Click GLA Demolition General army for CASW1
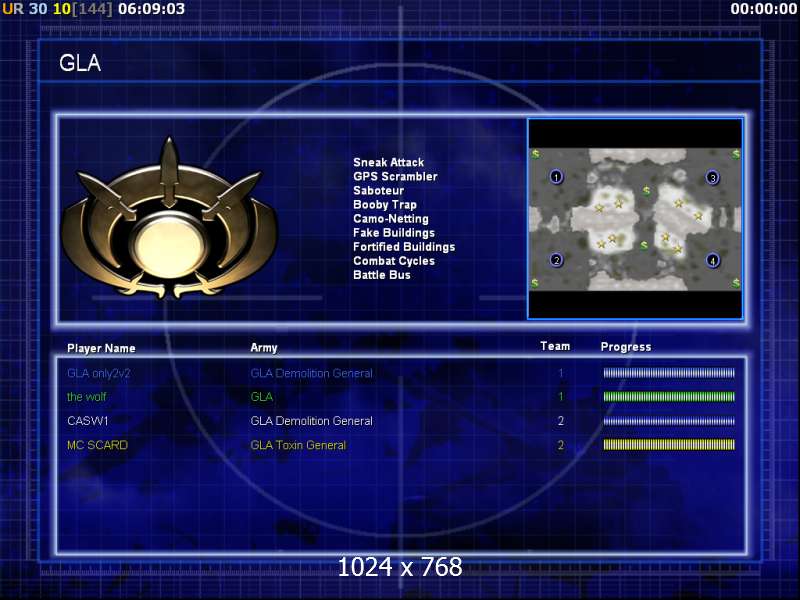 [311, 421]
